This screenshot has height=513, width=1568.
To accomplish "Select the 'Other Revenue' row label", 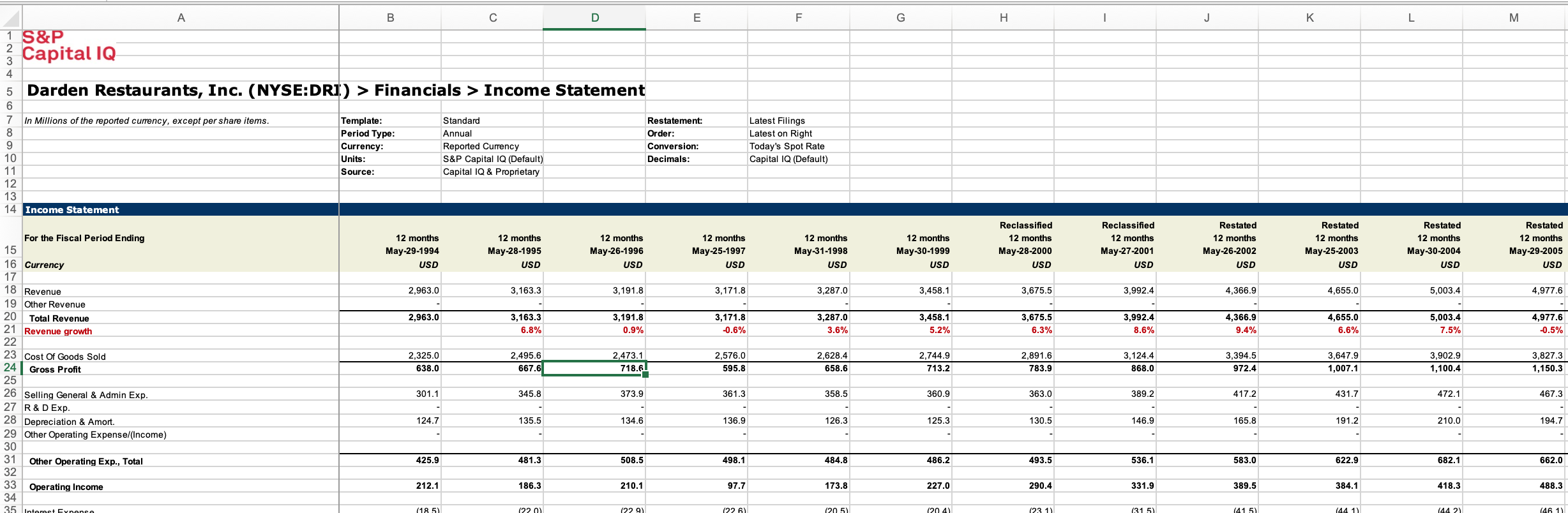I will tap(55, 304).
